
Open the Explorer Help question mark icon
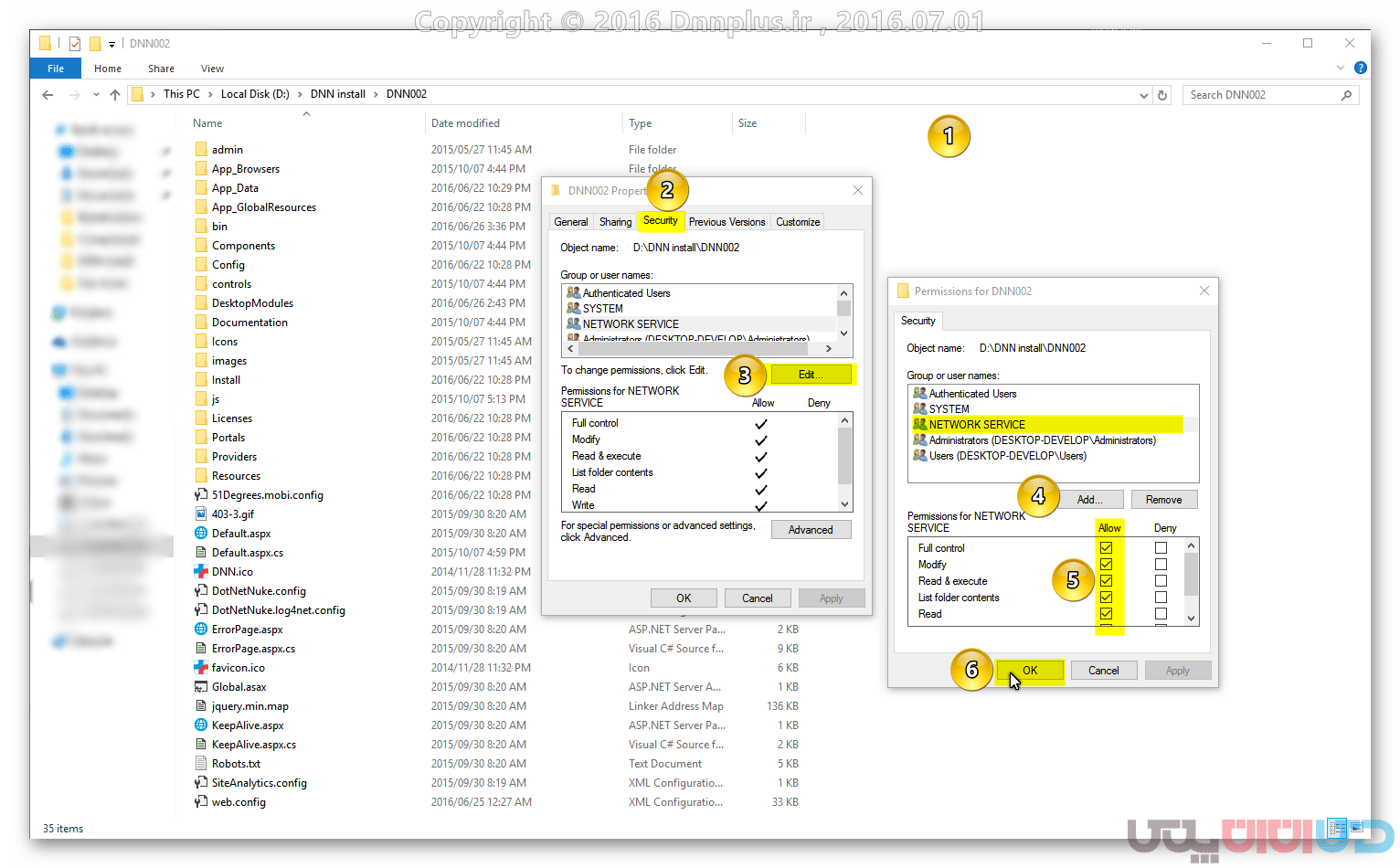pos(1360,68)
